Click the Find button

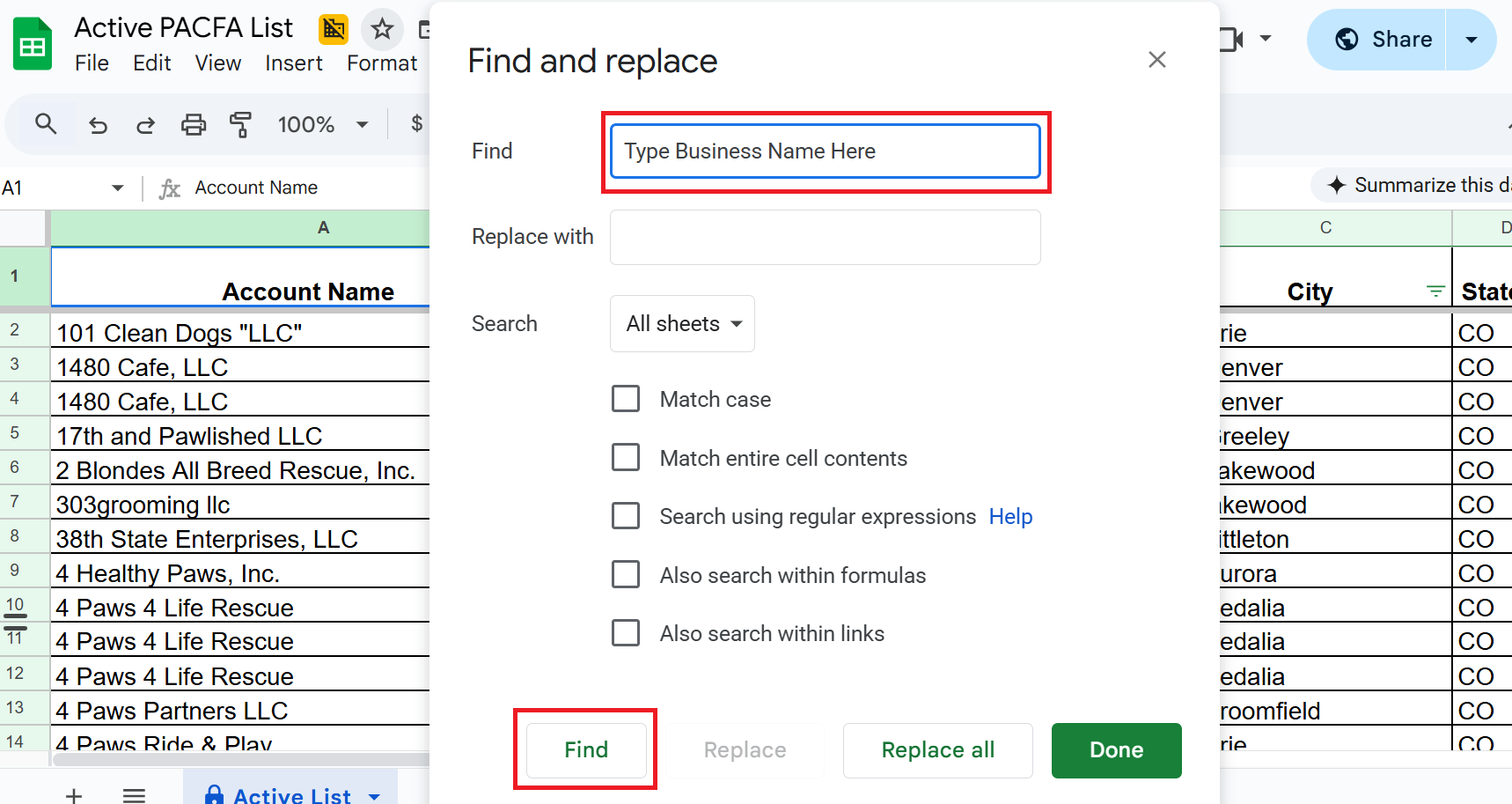tap(585, 749)
